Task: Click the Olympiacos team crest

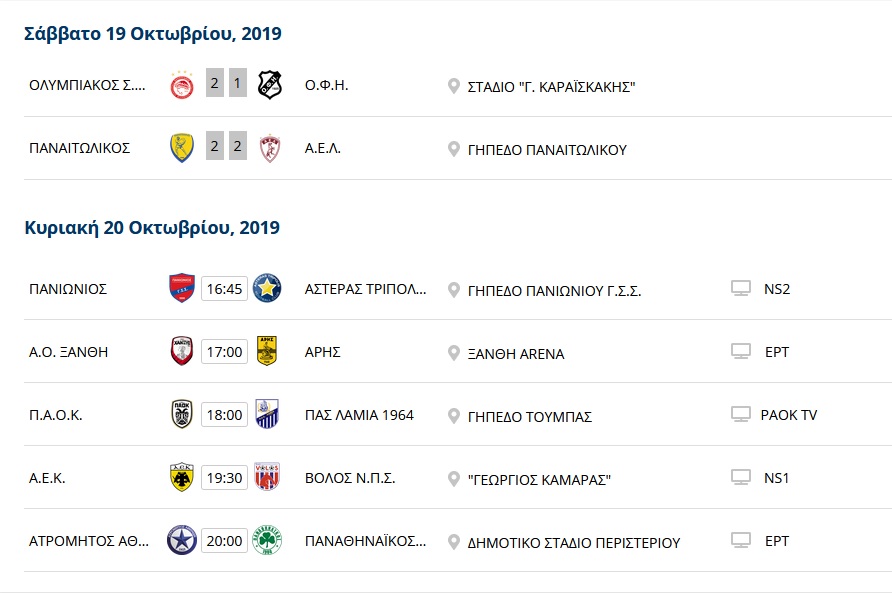Action: [x=182, y=85]
